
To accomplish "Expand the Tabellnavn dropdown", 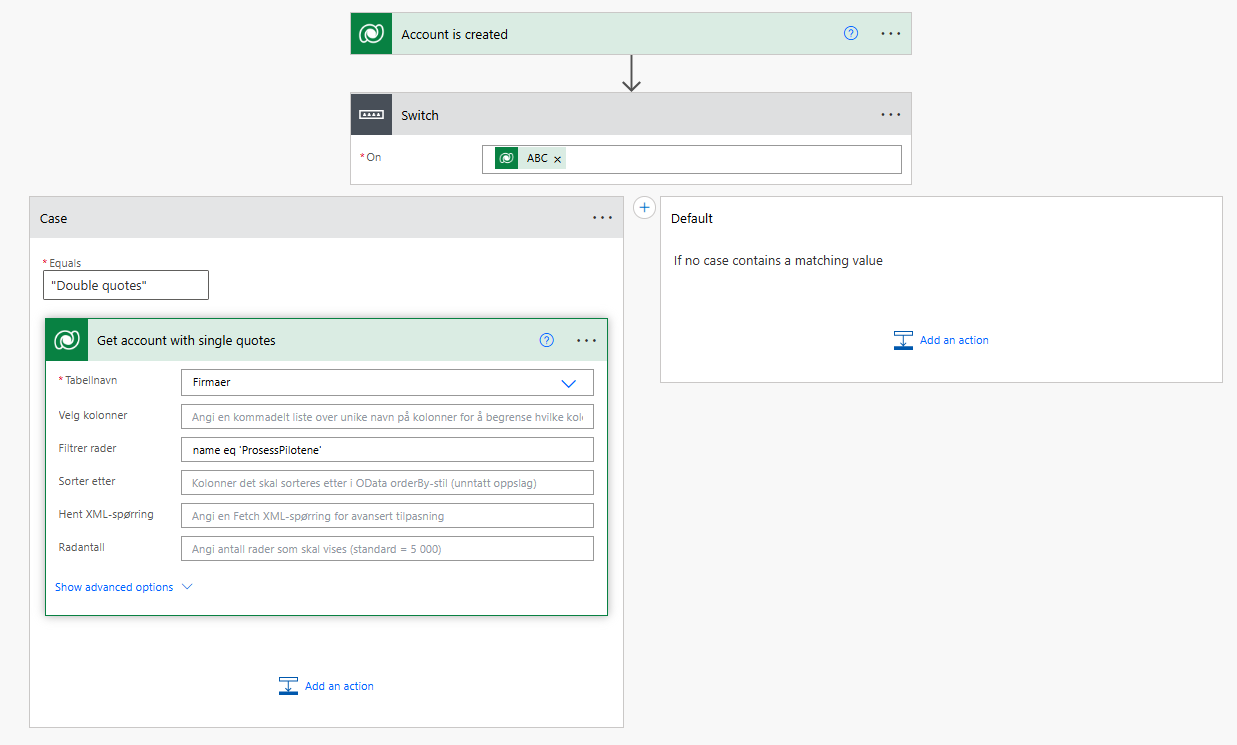I will pos(568,383).
